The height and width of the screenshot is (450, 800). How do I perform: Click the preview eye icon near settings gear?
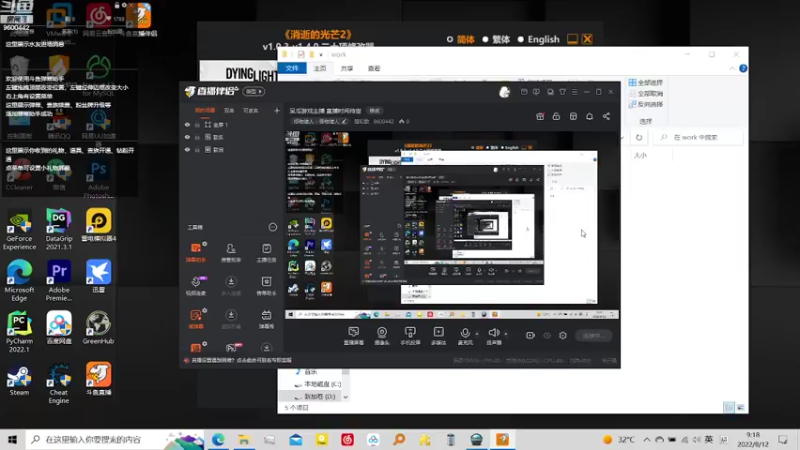click(547, 335)
